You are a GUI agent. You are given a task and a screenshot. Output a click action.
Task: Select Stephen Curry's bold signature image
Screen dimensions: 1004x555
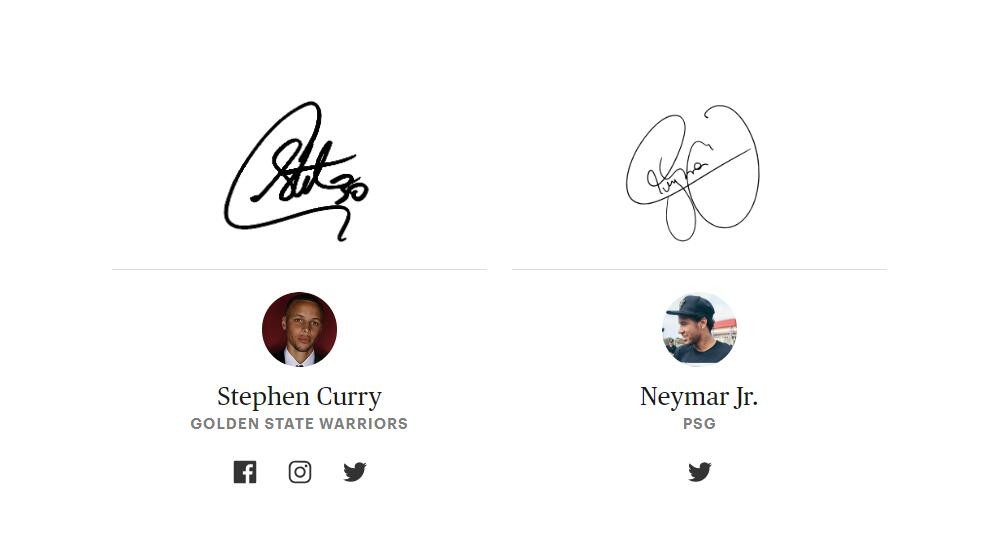point(296,171)
